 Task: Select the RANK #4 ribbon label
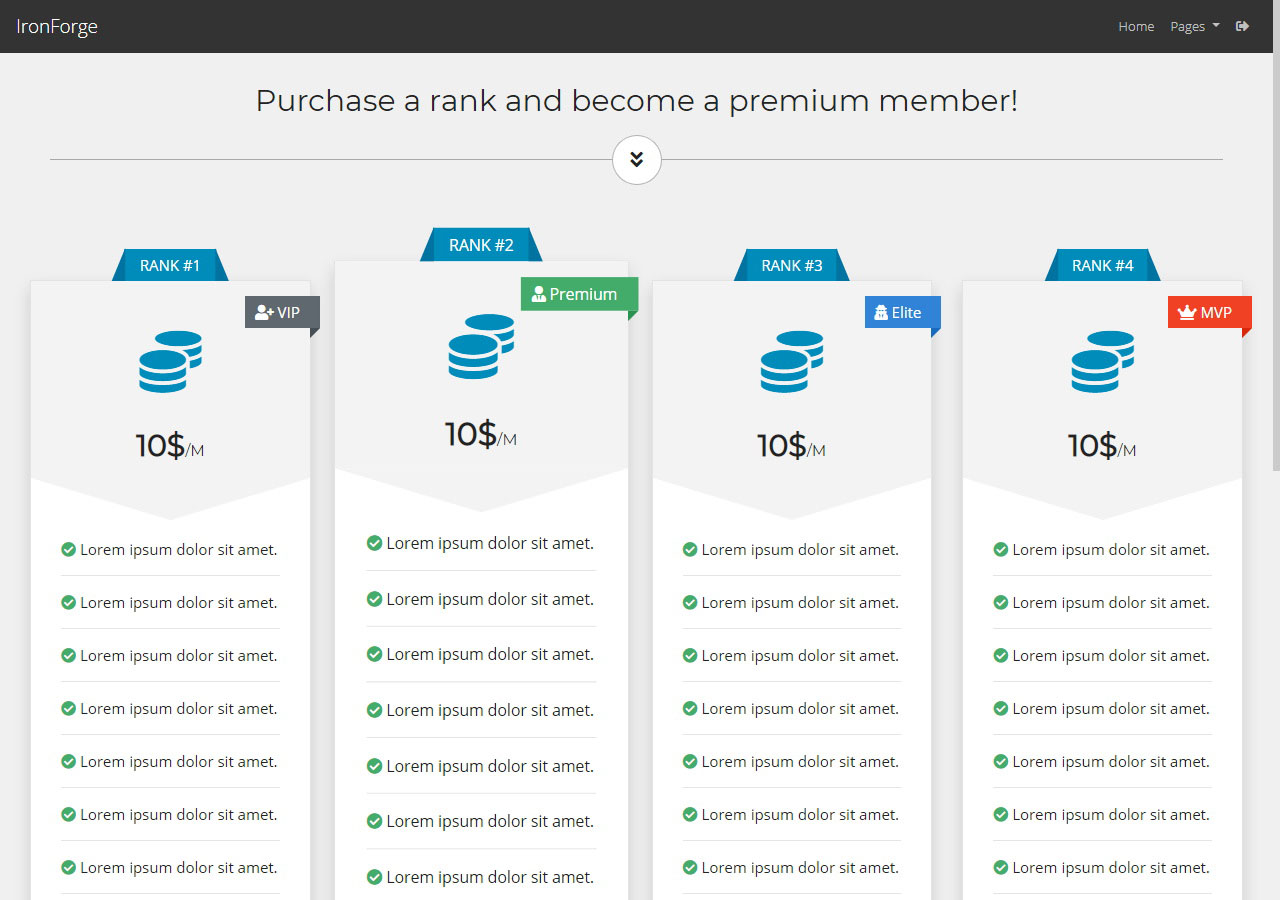1102,265
